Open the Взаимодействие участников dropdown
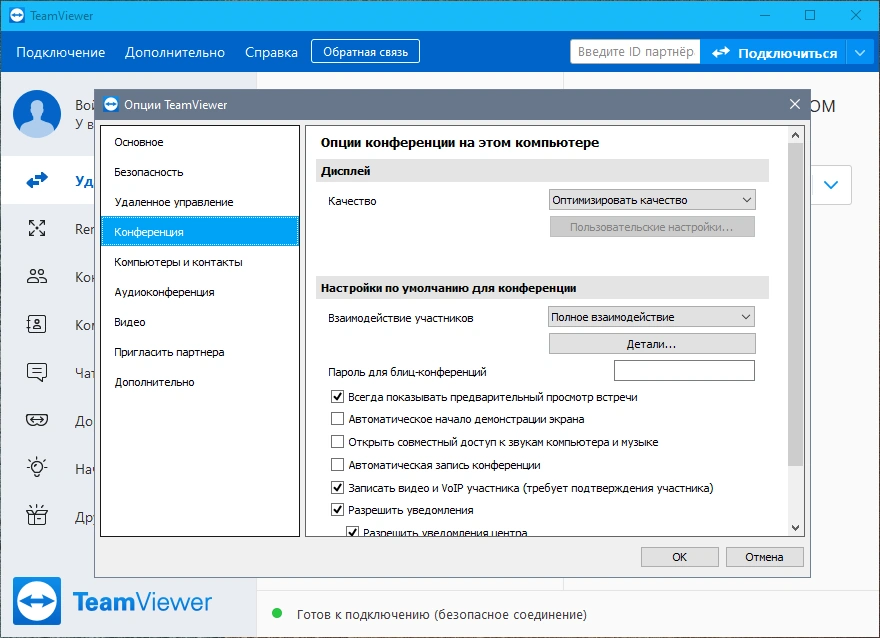Screen dimensions: 880x638 651,316
